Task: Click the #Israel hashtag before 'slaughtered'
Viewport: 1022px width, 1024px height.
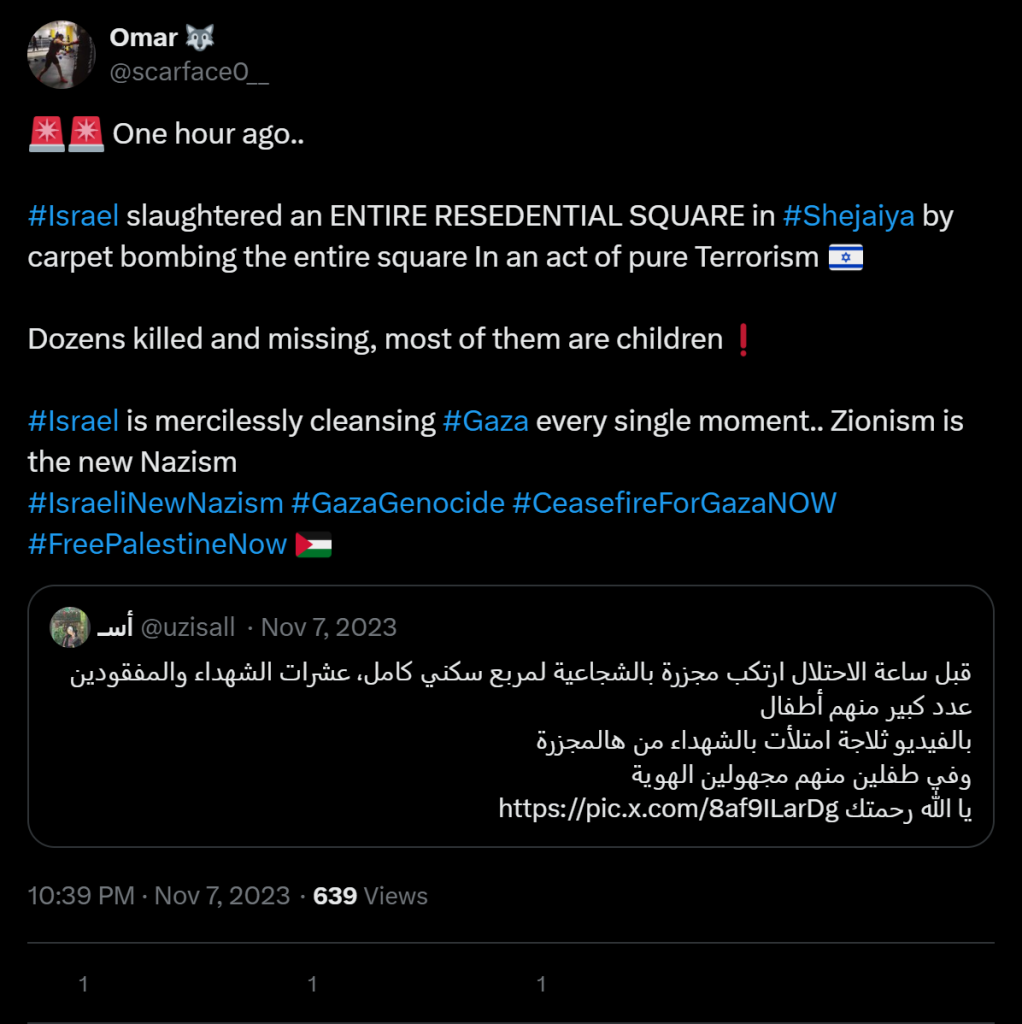Action: [74, 215]
